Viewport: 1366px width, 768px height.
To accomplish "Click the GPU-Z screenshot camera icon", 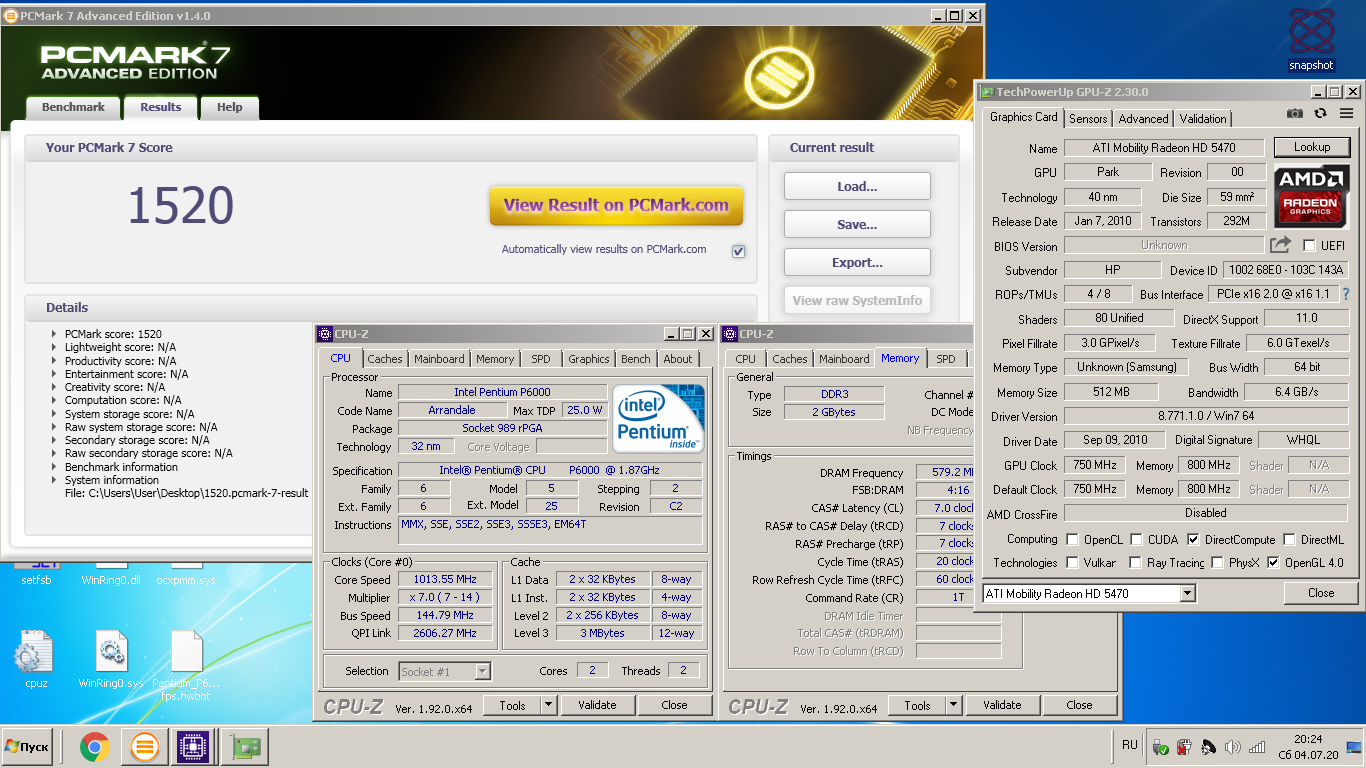I will (1295, 114).
